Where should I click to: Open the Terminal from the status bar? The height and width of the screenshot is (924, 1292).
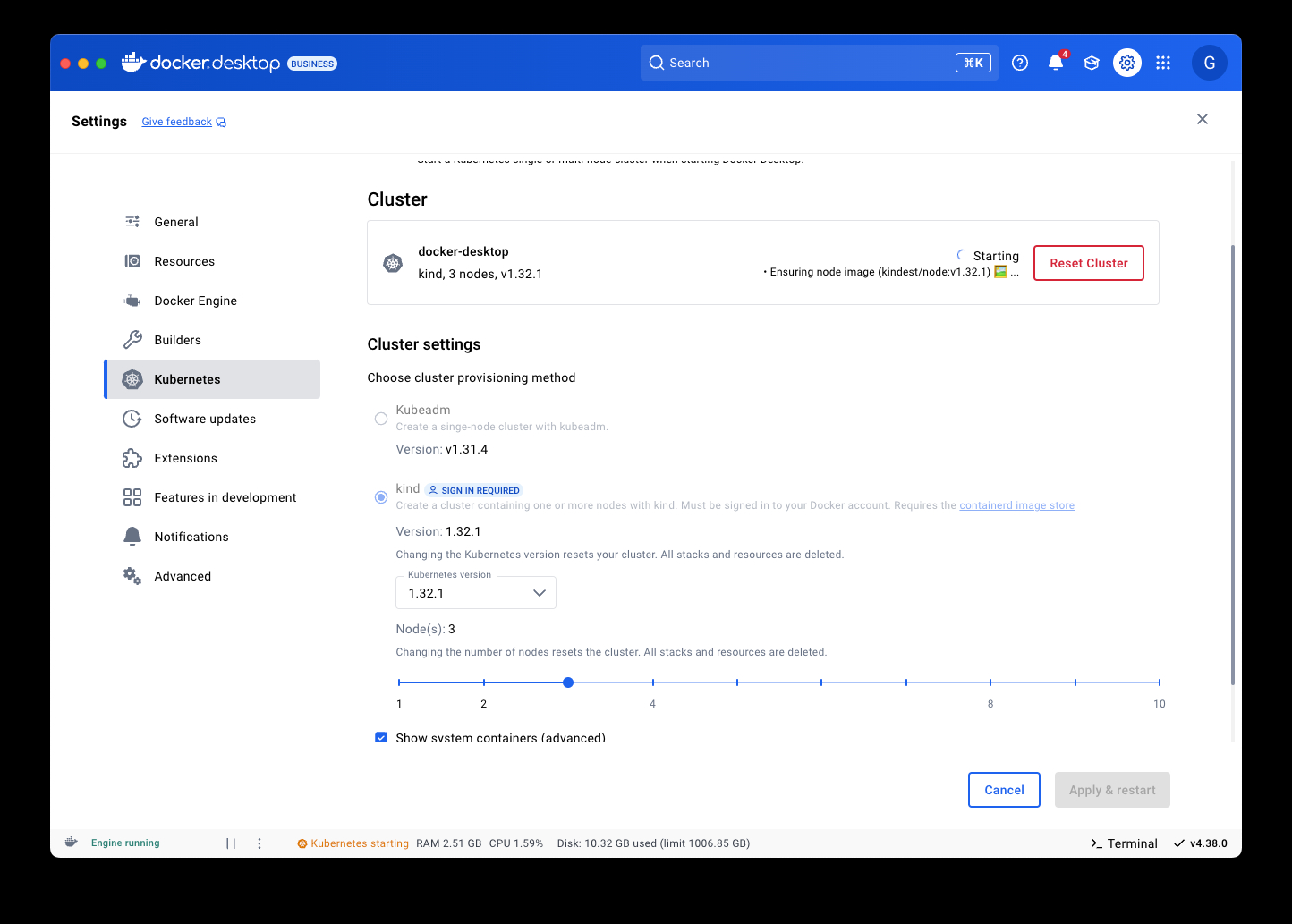1124,843
